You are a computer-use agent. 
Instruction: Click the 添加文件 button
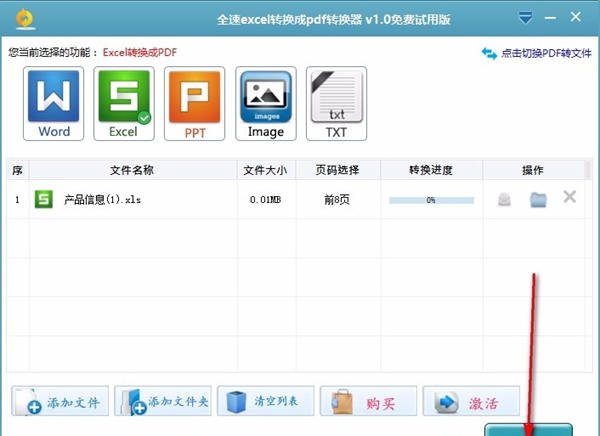point(60,401)
